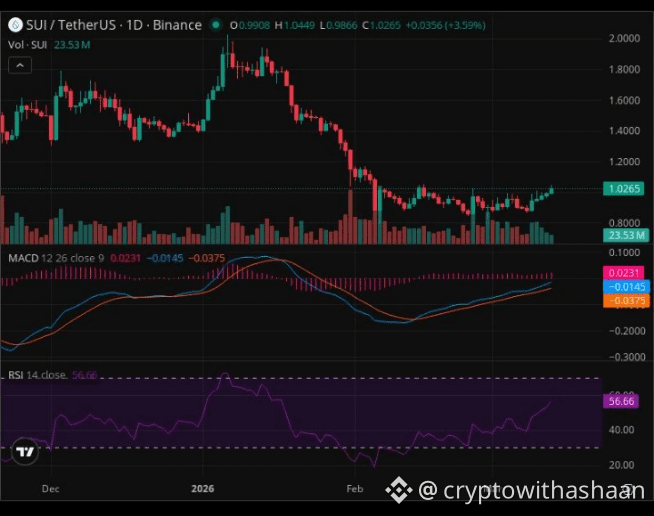Click the green market status dot

[x=216, y=25]
